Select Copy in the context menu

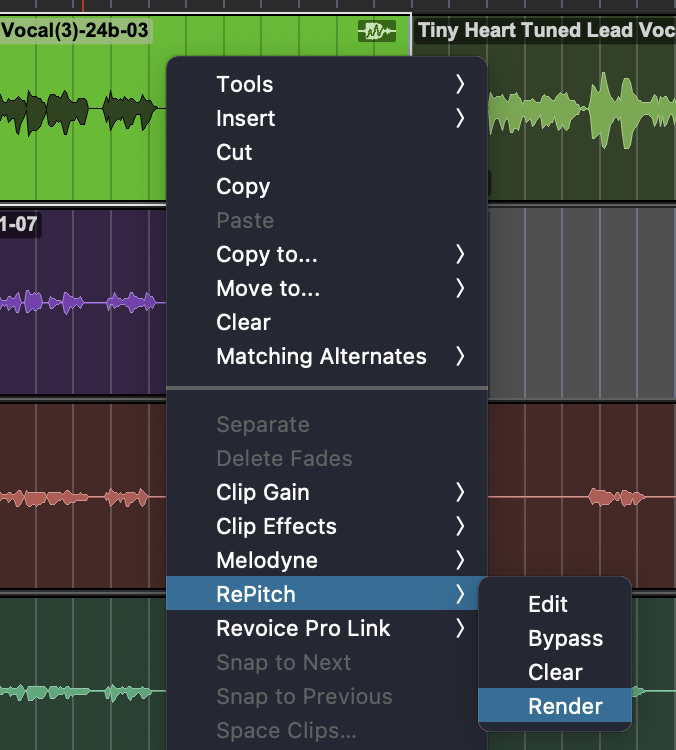point(243,187)
